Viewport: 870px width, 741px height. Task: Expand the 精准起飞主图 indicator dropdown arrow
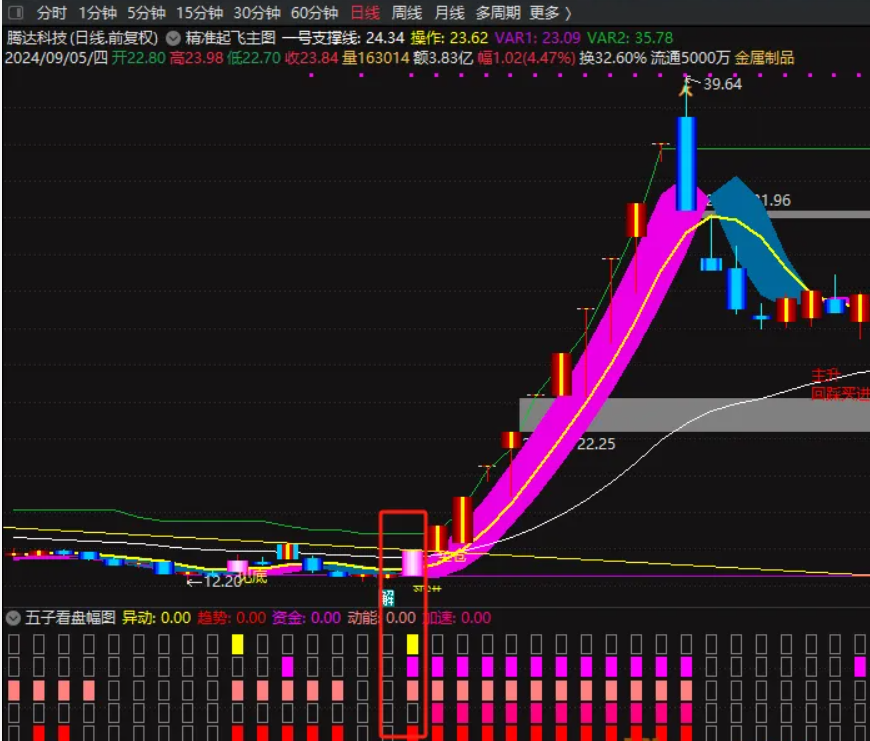coord(173,38)
